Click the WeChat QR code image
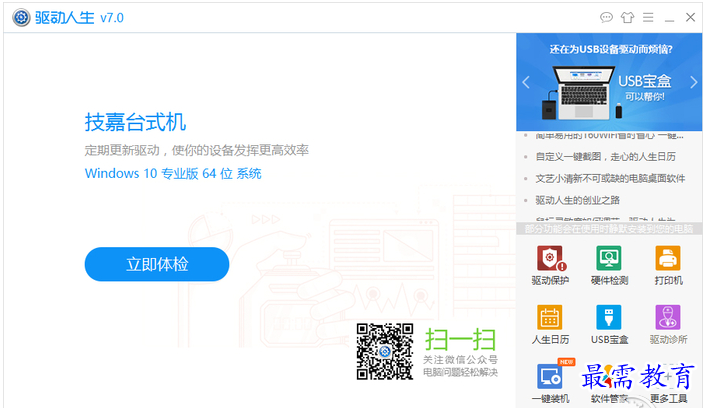The width and height of the screenshot is (703, 408). coord(385,352)
